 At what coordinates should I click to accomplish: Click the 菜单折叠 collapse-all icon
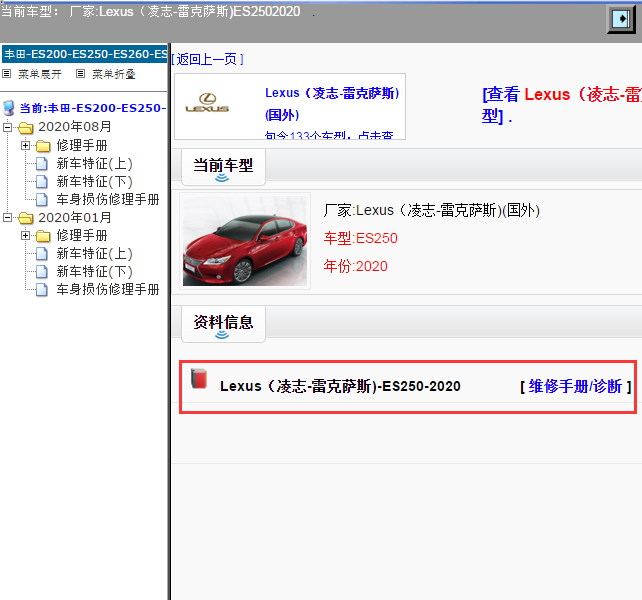(x=80, y=74)
